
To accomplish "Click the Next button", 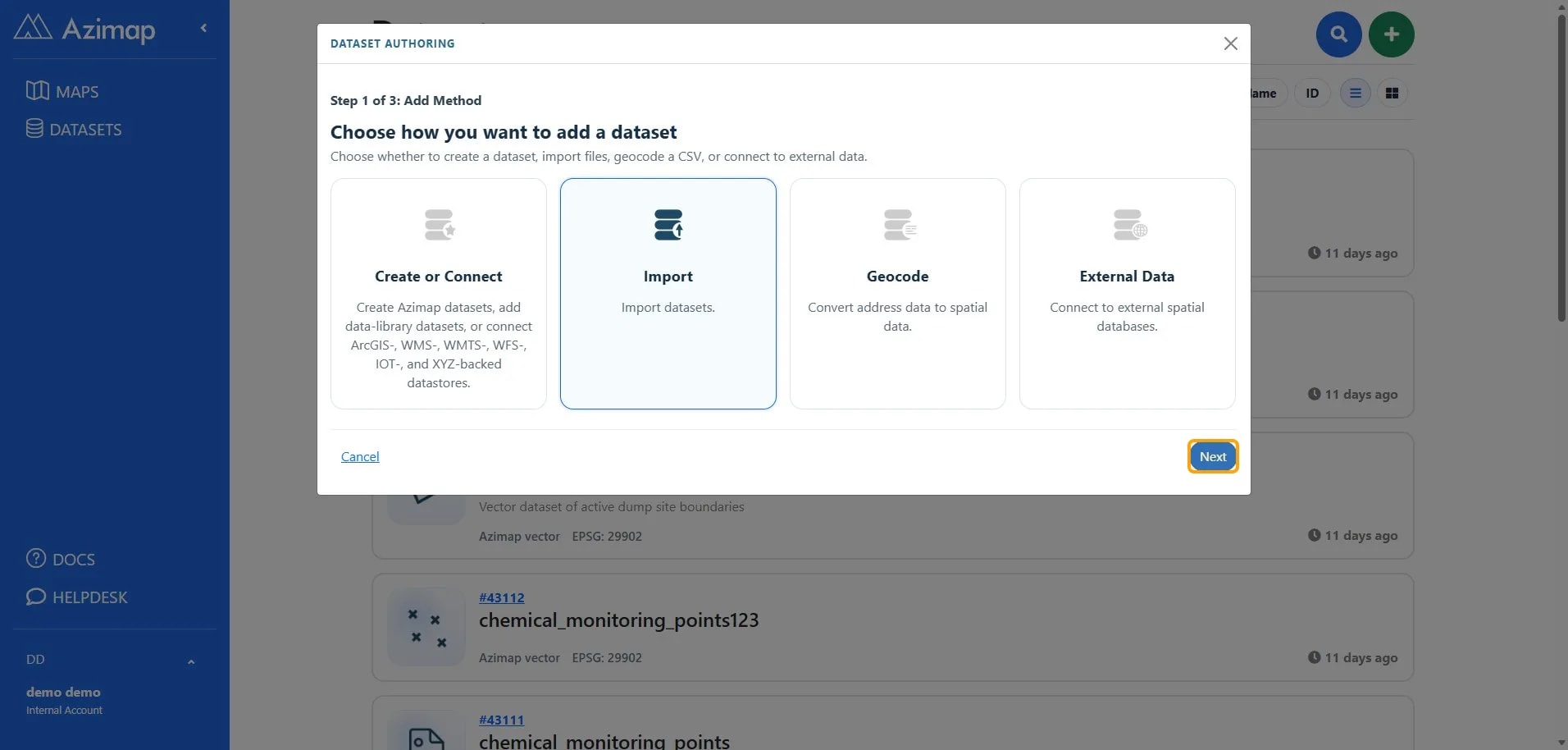I will (x=1213, y=456).
